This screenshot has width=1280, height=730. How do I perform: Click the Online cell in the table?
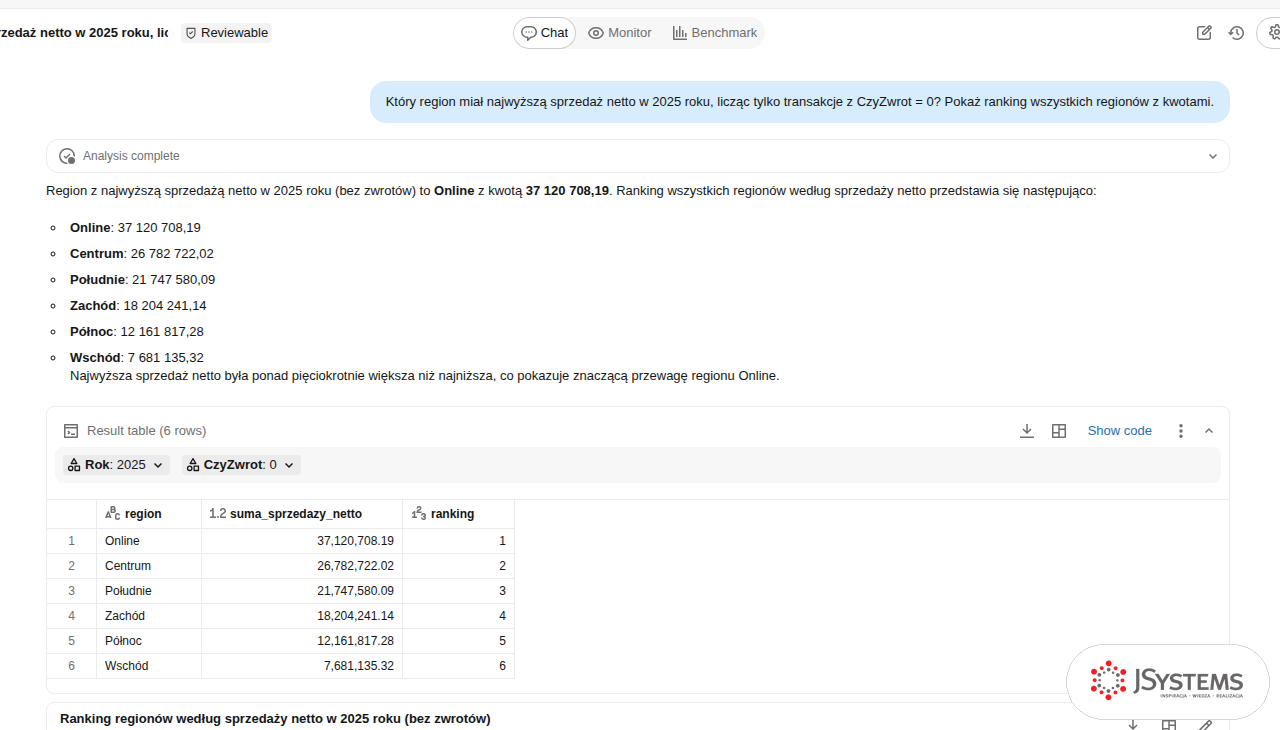pos(149,541)
